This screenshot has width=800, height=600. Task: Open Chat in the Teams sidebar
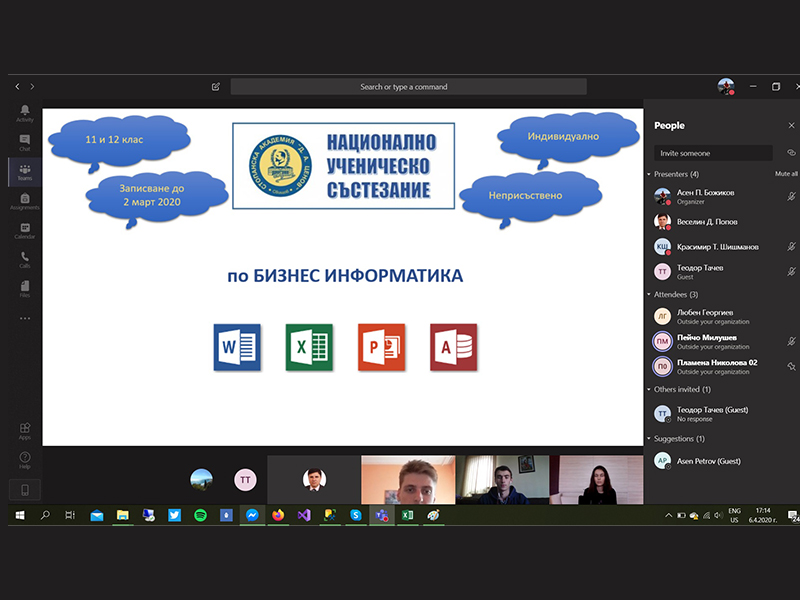[x=24, y=143]
